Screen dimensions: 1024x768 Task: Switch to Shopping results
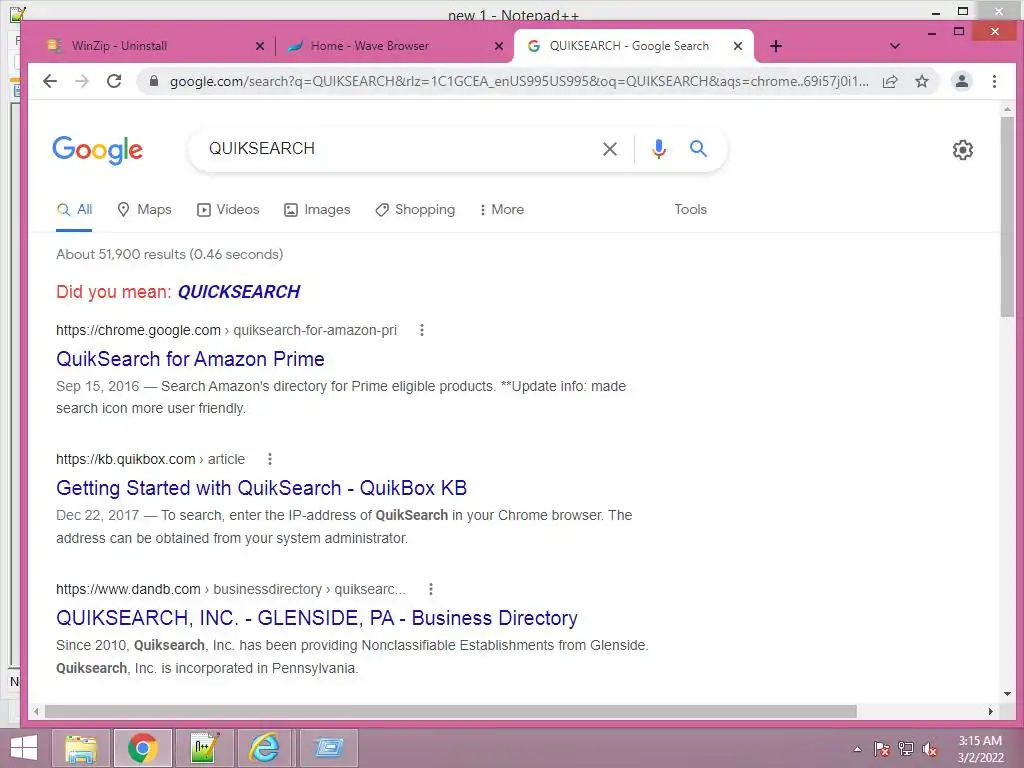415,210
